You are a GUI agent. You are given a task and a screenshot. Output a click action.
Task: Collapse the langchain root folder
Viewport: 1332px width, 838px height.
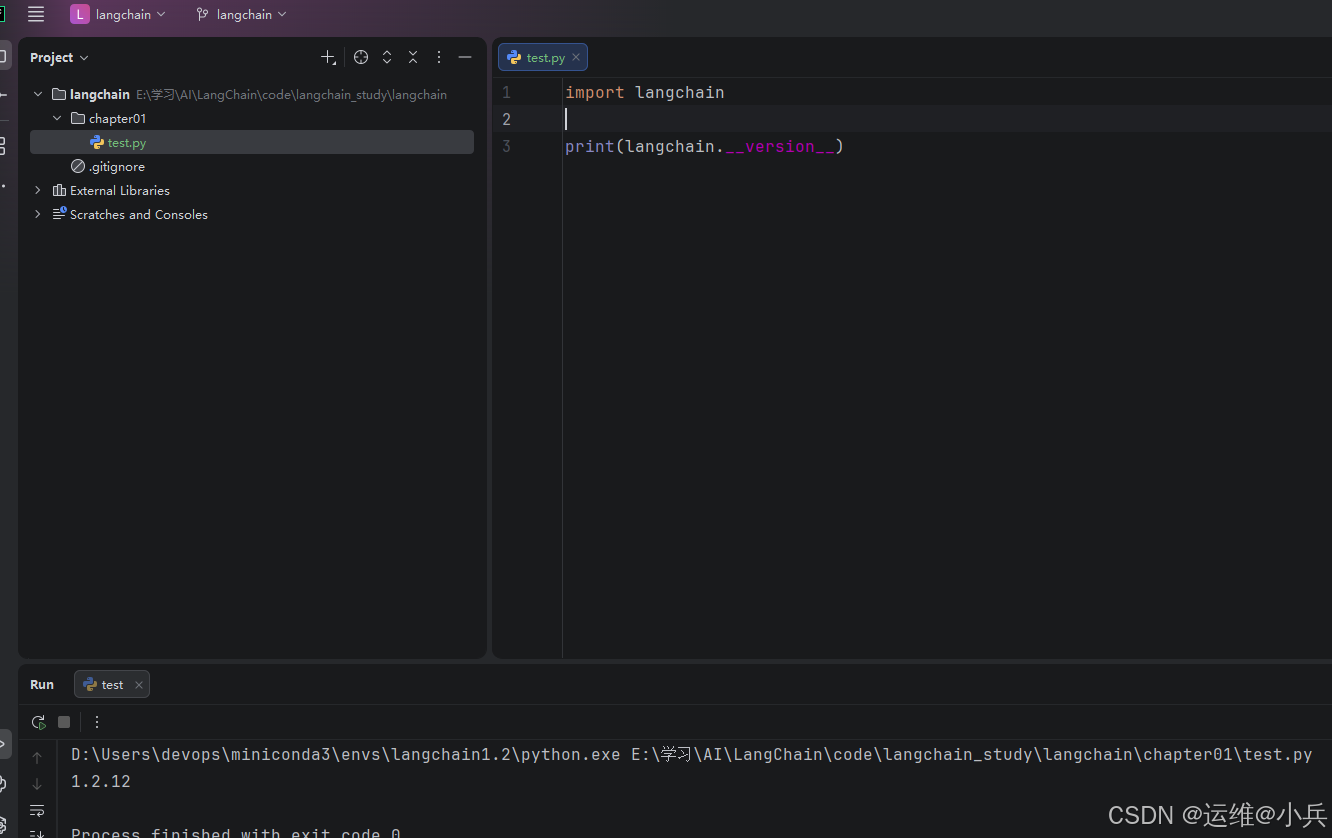click(x=38, y=94)
